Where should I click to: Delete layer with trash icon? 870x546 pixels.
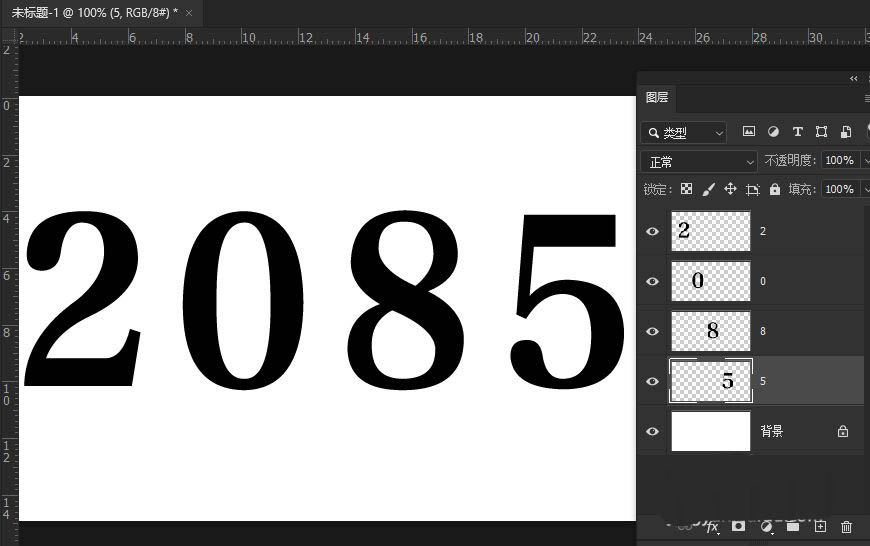point(846,527)
